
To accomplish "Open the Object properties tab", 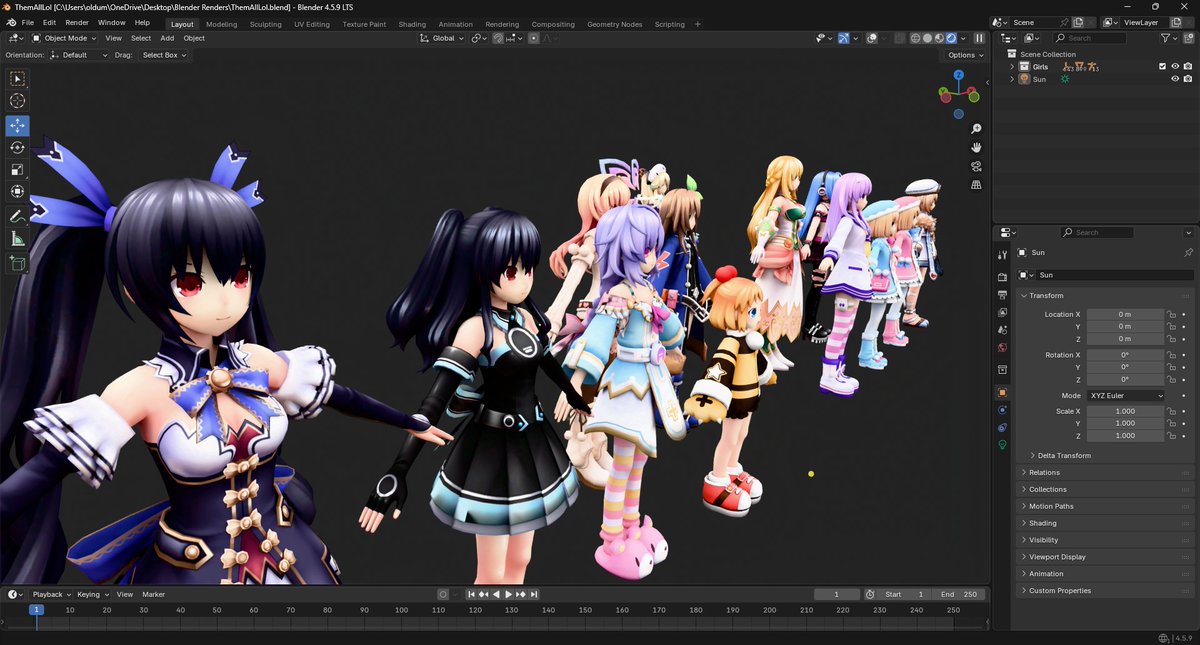I will [x=1002, y=392].
